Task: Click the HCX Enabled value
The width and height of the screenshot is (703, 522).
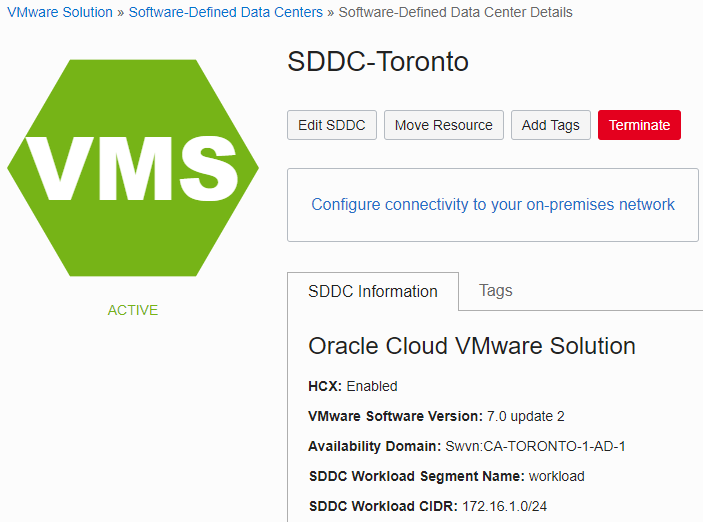Action: pos(372,386)
